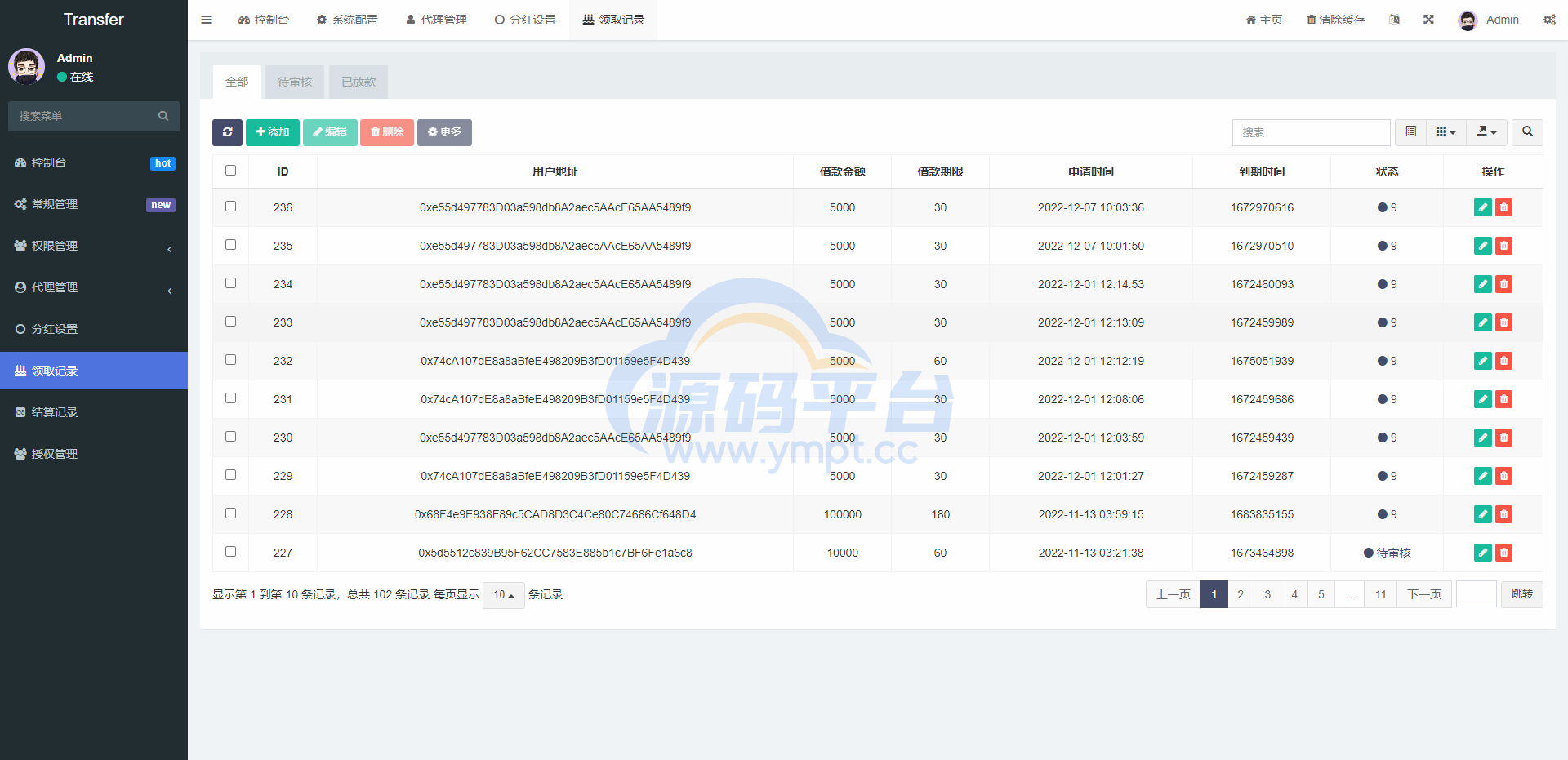1568x760 pixels.
Task: Click the sidebar menu search icon
Action: (x=163, y=116)
